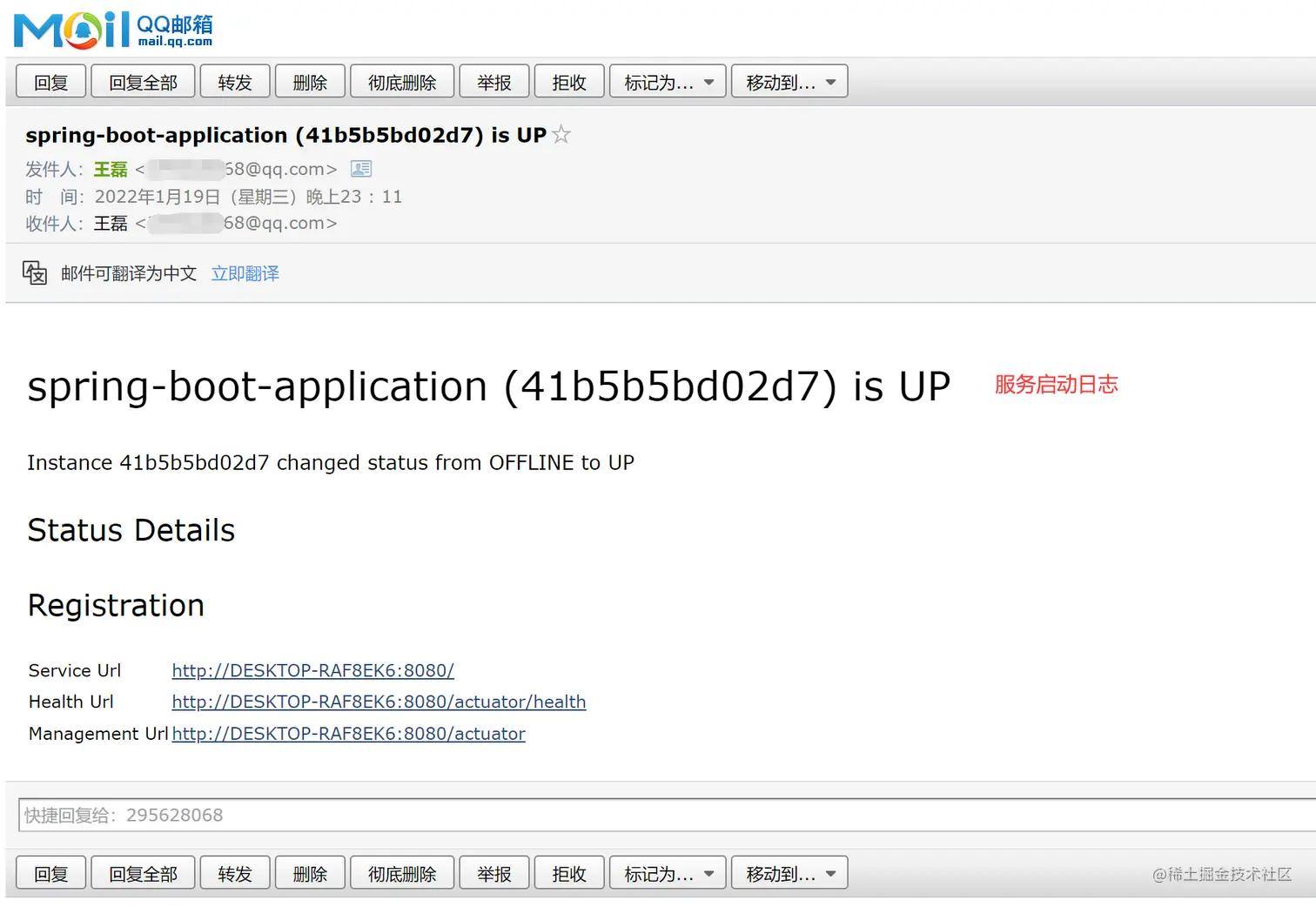Open bottom 标记为... dropdown
This screenshot has height=907, width=1316.
(x=668, y=873)
